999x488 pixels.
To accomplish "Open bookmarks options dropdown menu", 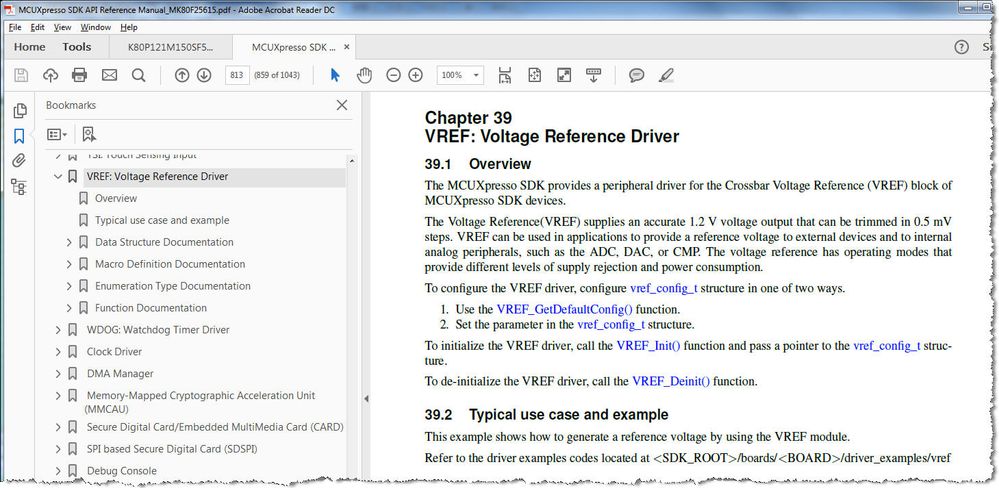I will pyautogui.click(x=57, y=134).
